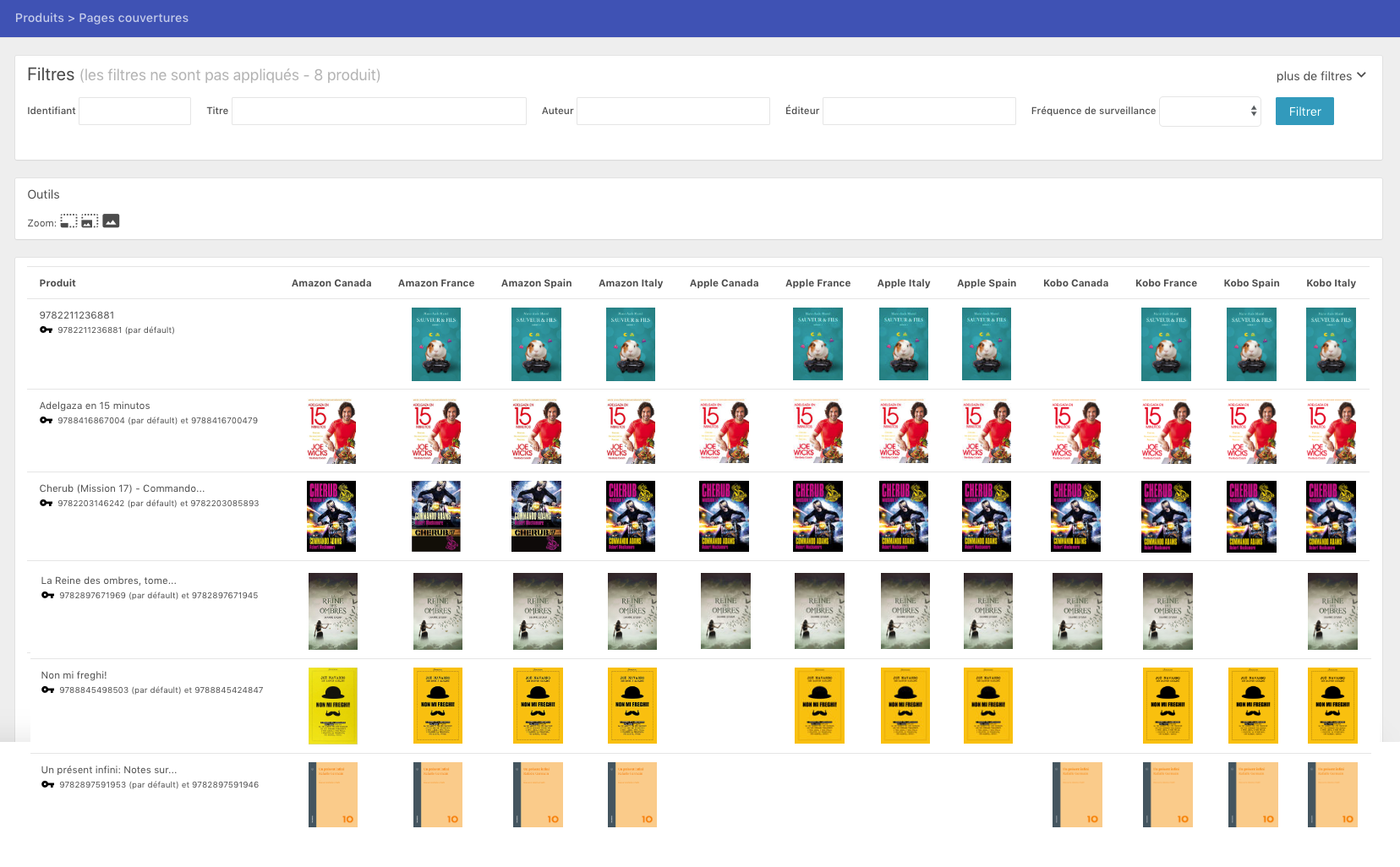The width and height of the screenshot is (1400, 867).
Task: Click the Kobo France column header
Action: coord(1167,283)
